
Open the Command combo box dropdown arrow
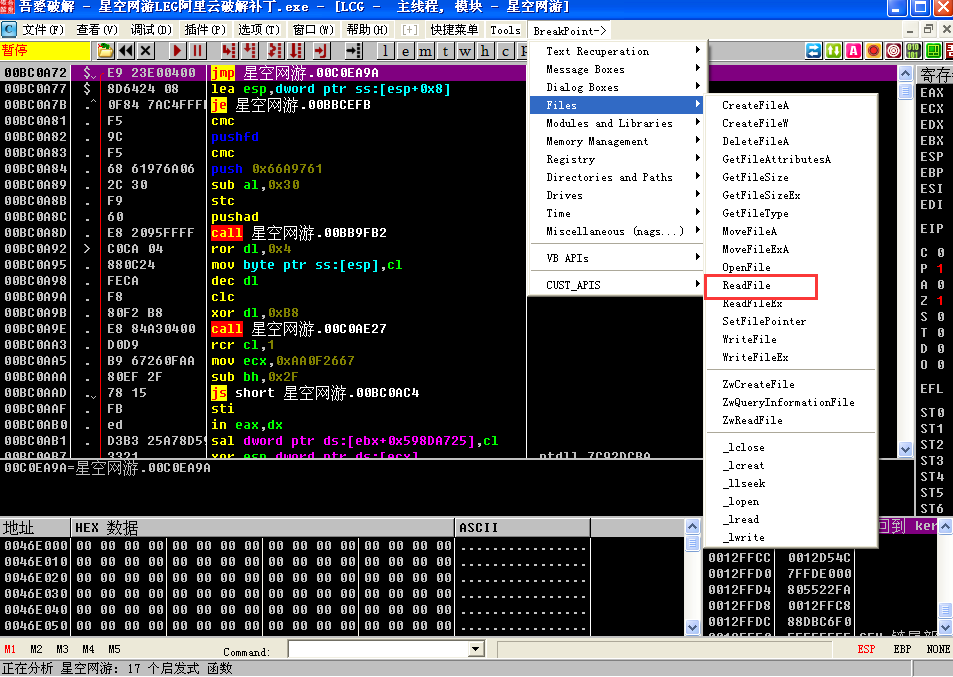(x=476, y=650)
